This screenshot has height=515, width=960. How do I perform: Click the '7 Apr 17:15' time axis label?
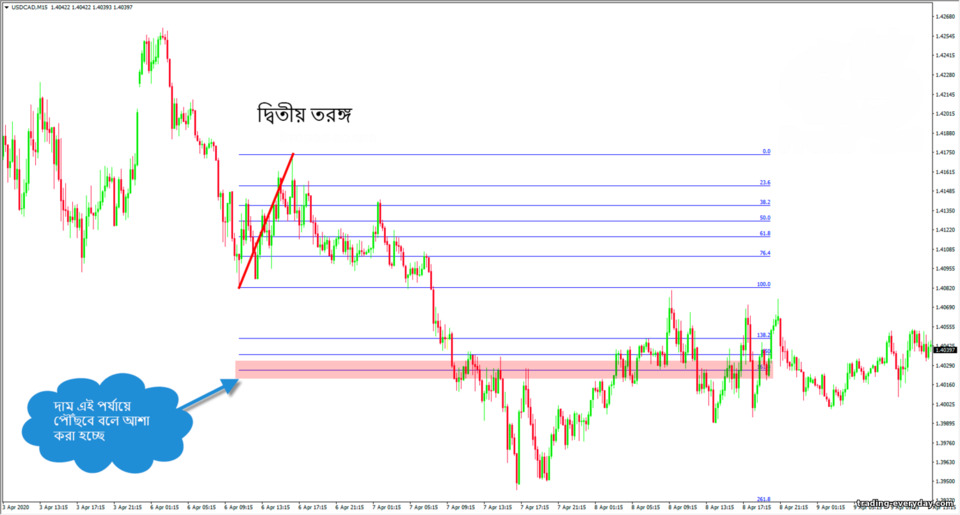(534, 507)
